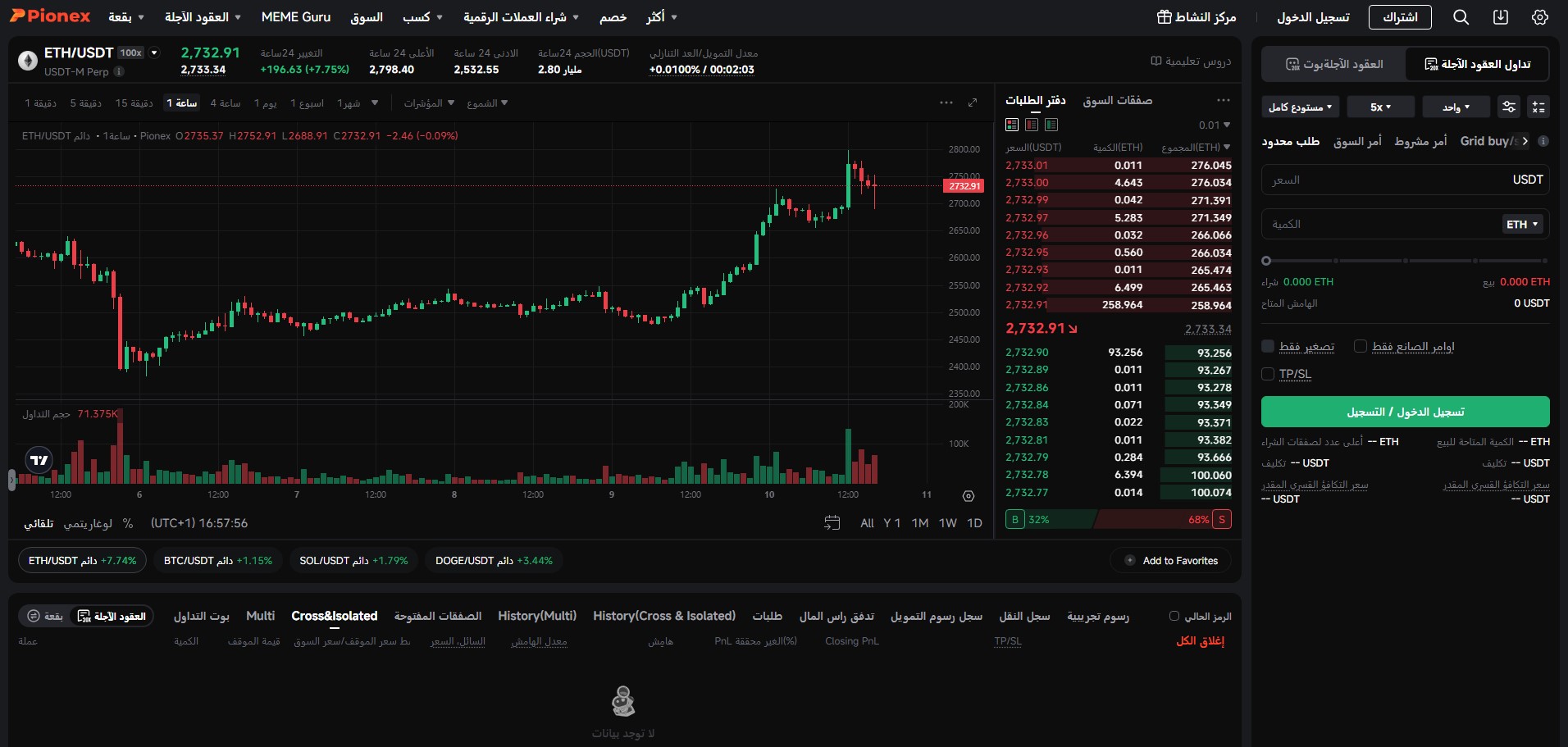Click the تسجيل الدخول / التسجيل green button
Viewport: 1568px width, 747px height.
coord(1405,411)
